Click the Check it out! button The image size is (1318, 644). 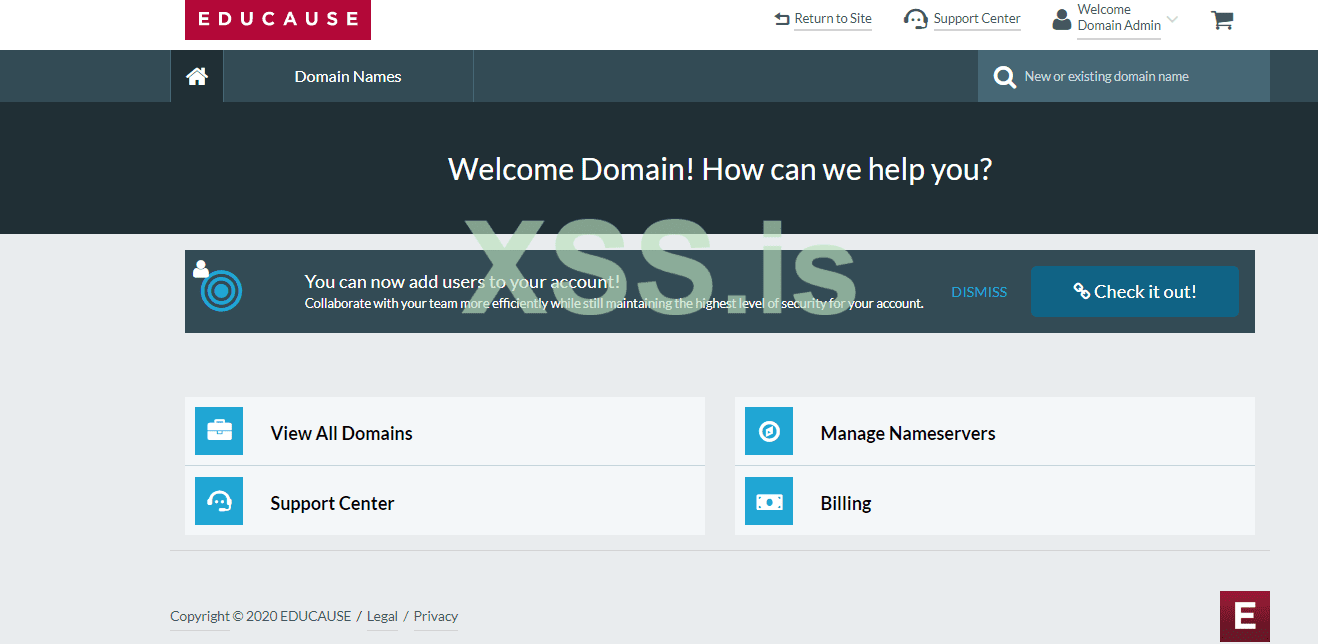pyautogui.click(x=1135, y=291)
